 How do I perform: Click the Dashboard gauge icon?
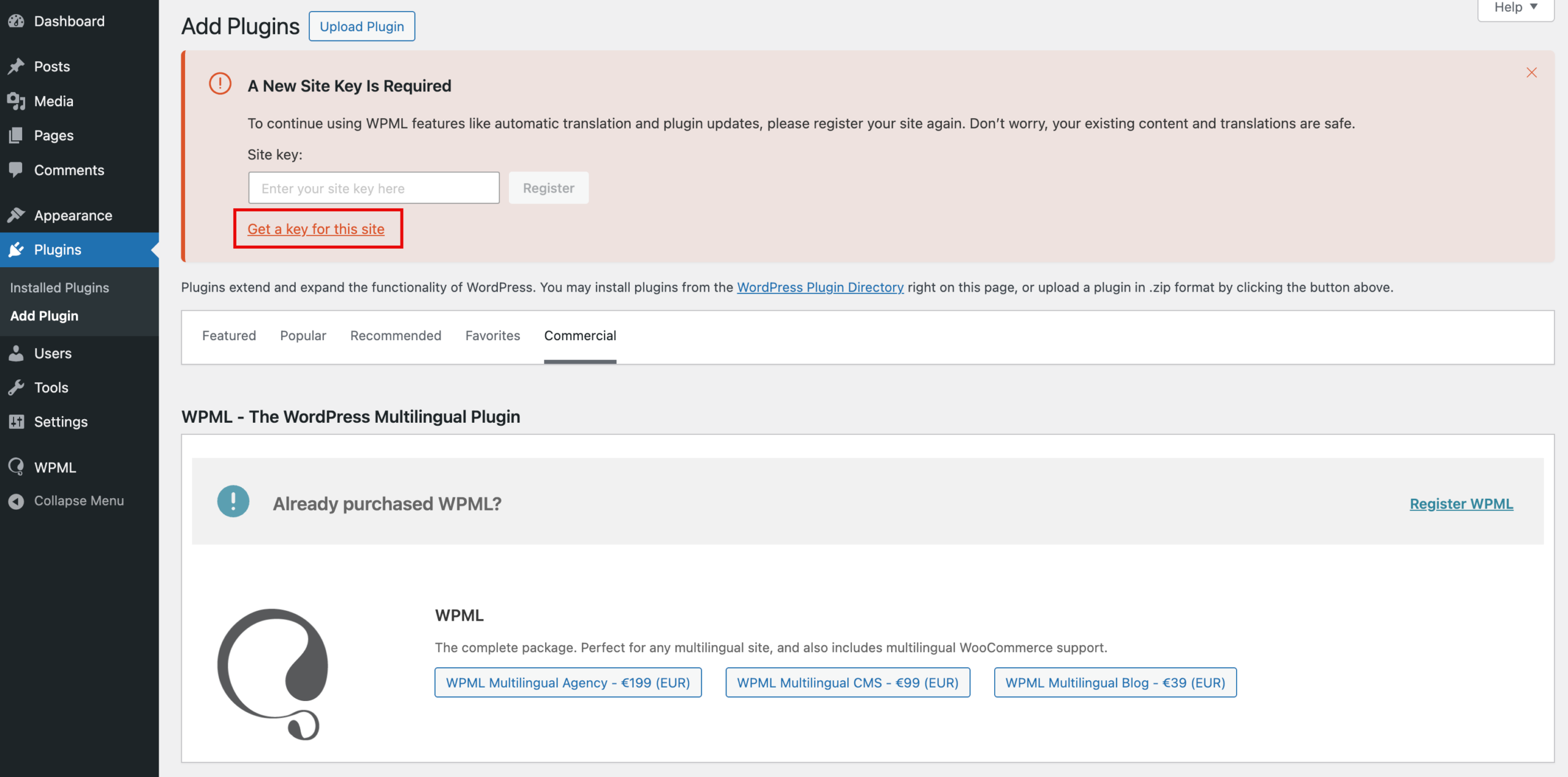tap(17, 21)
